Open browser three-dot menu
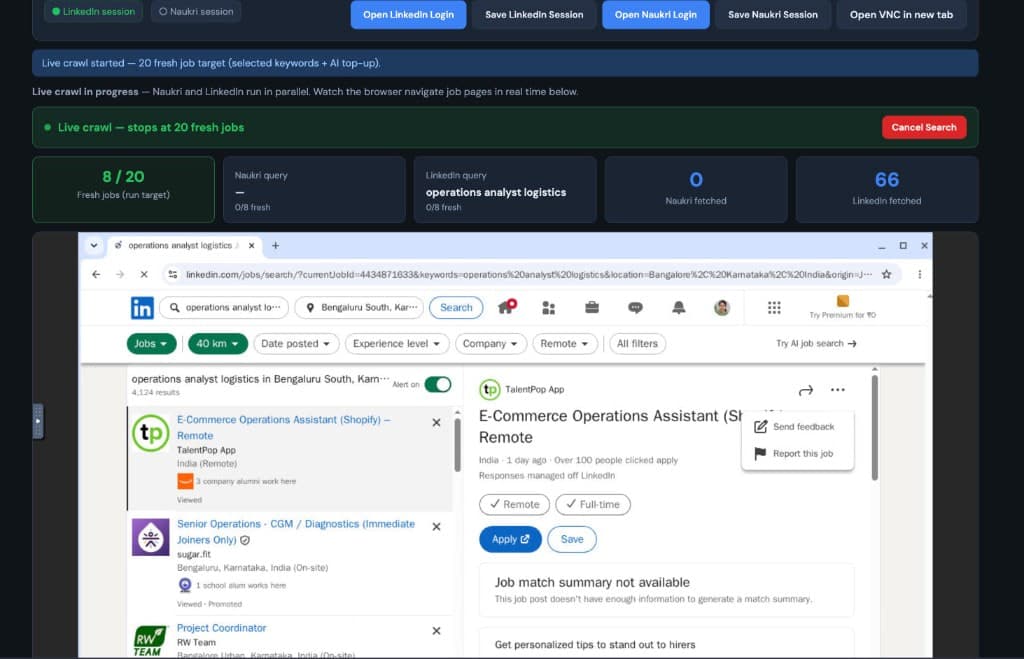The width and height of the screenshot is (1024, 659). [920, 274]
